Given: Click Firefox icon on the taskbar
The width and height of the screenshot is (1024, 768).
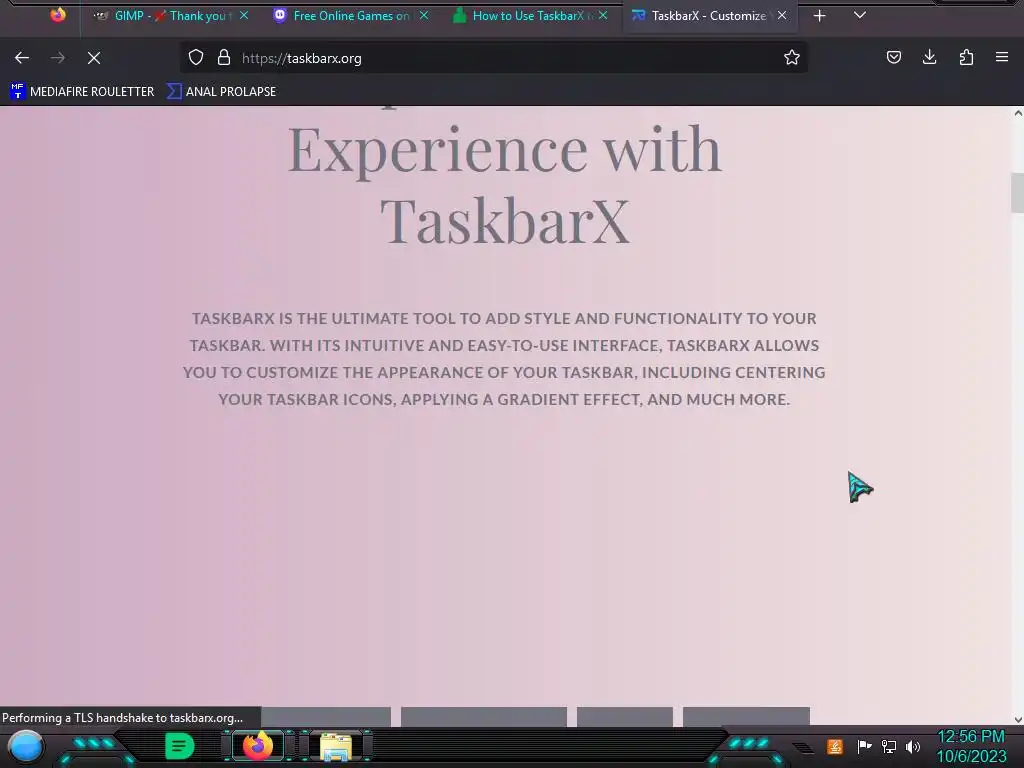Looking at the screenshot, I should [258, 745].
